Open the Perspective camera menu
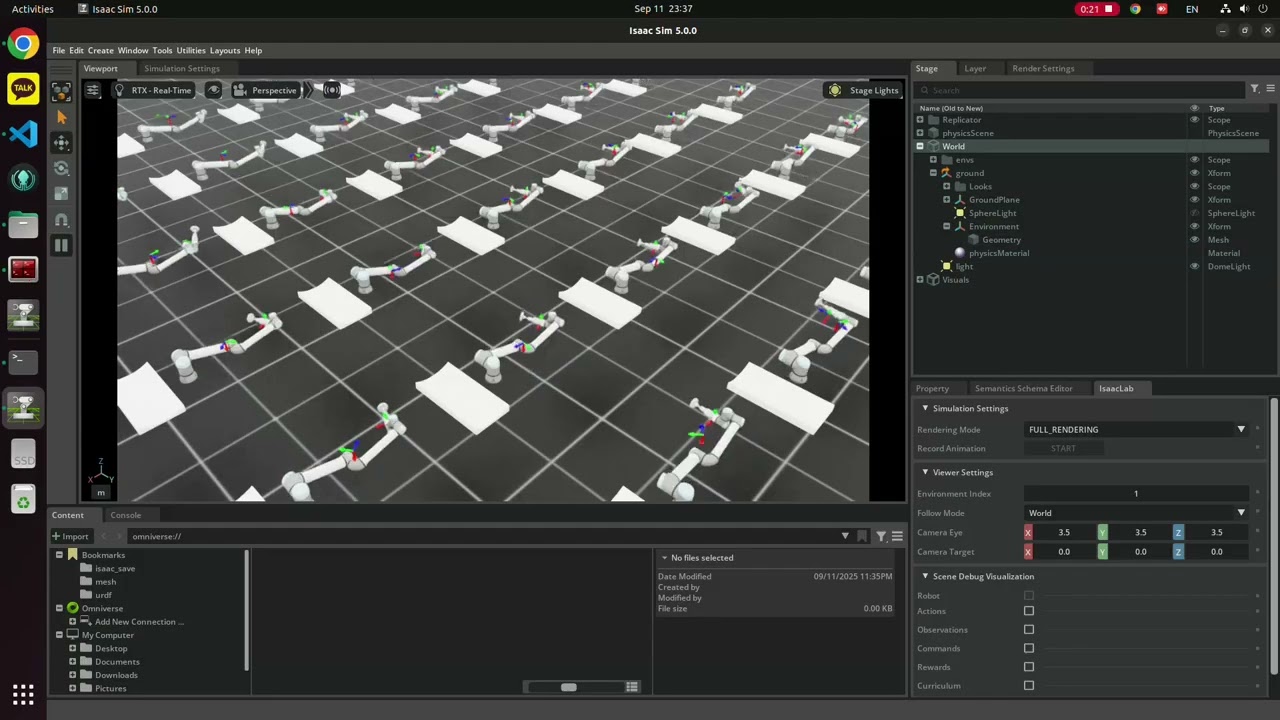 point(266,90)
